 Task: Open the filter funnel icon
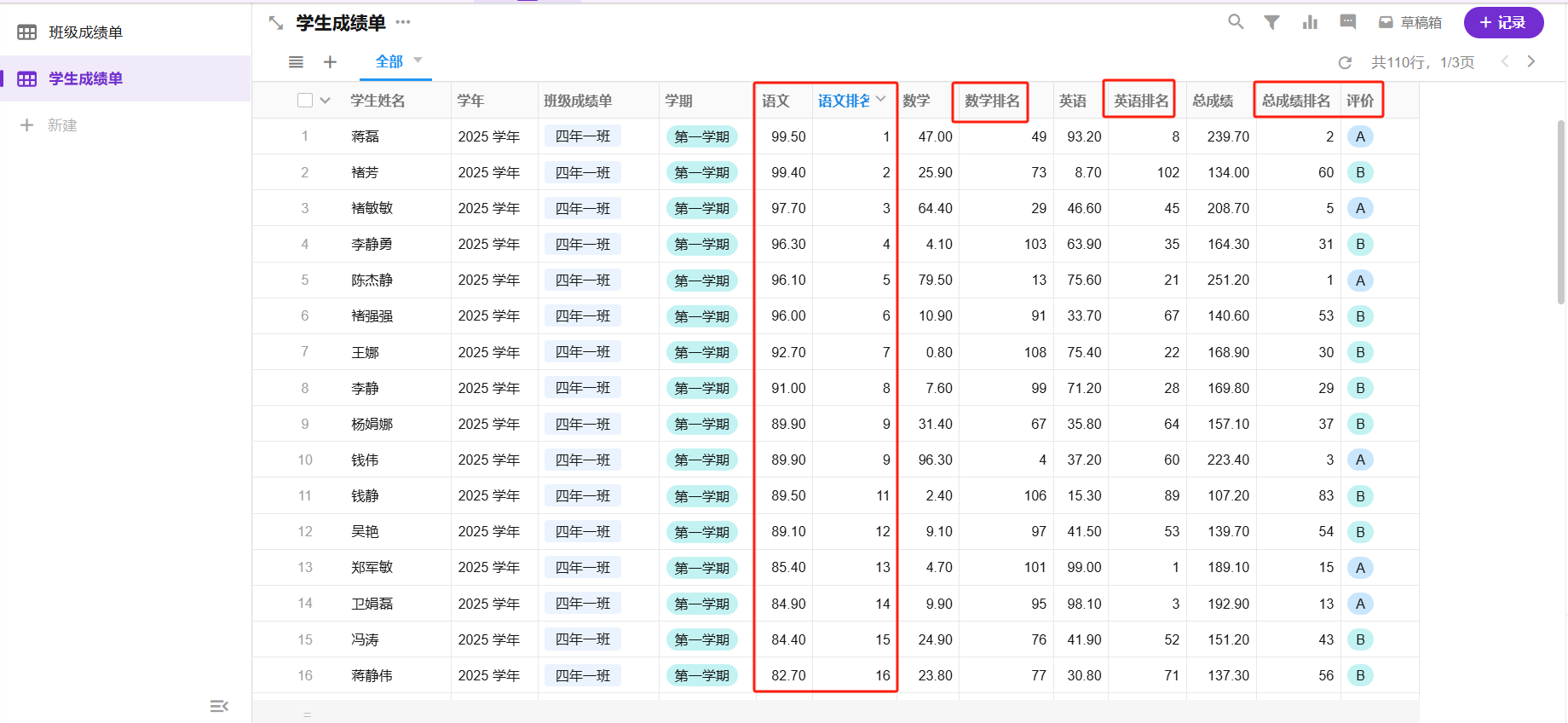tap(1271, 22)
